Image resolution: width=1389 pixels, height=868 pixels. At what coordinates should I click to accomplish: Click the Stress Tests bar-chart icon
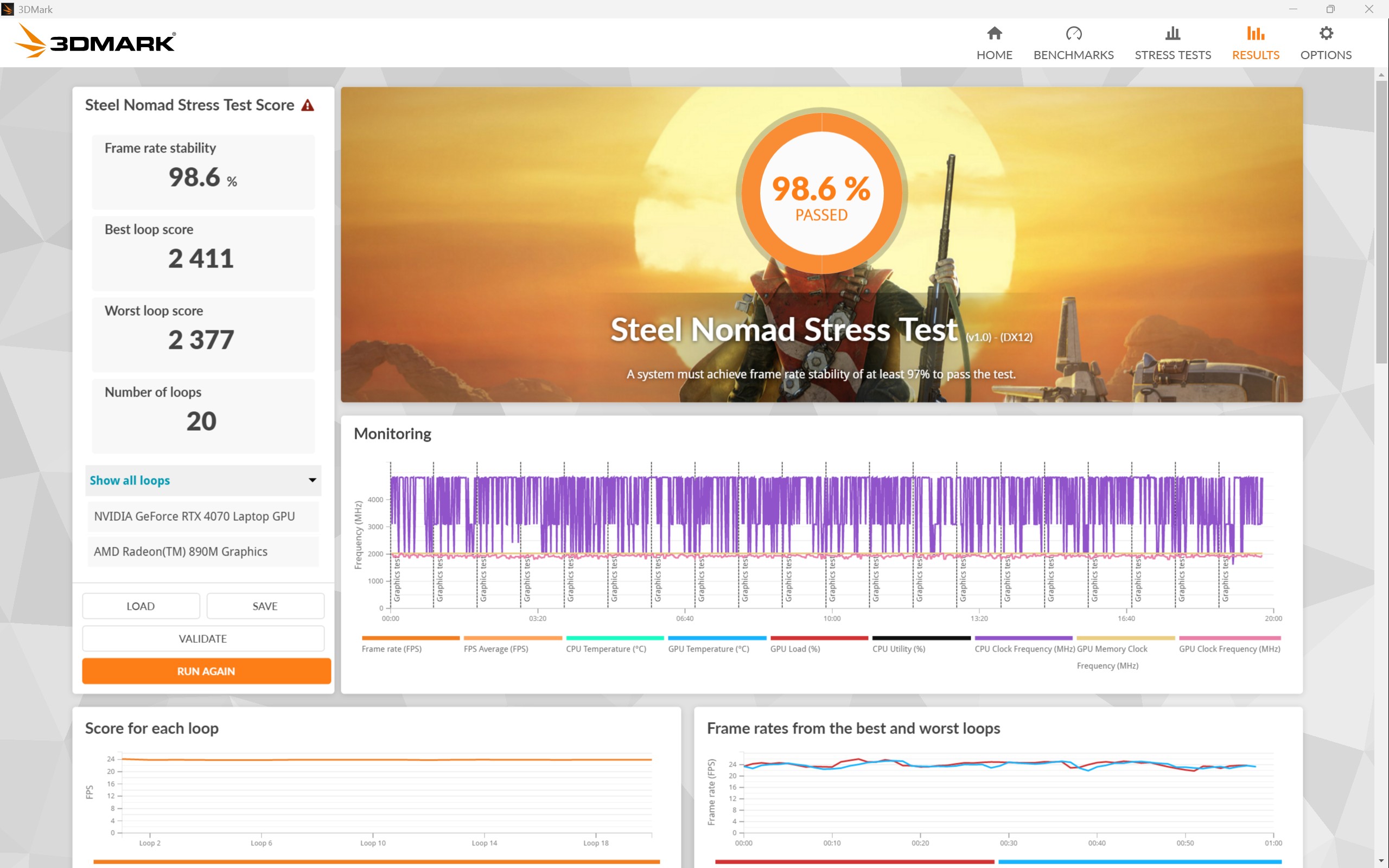[x=1173, y=33]
